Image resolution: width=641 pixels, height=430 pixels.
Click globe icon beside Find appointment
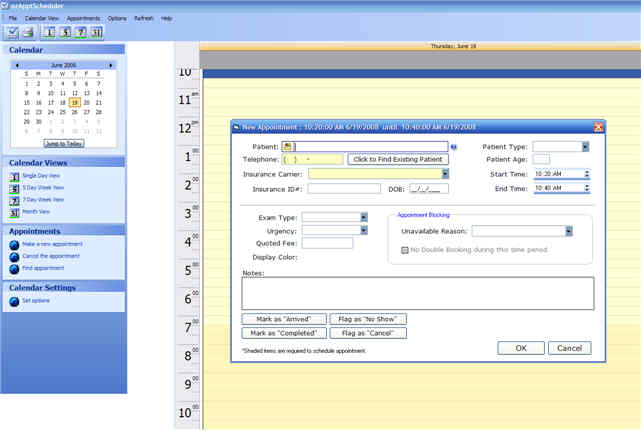click(x=14, y=269)
